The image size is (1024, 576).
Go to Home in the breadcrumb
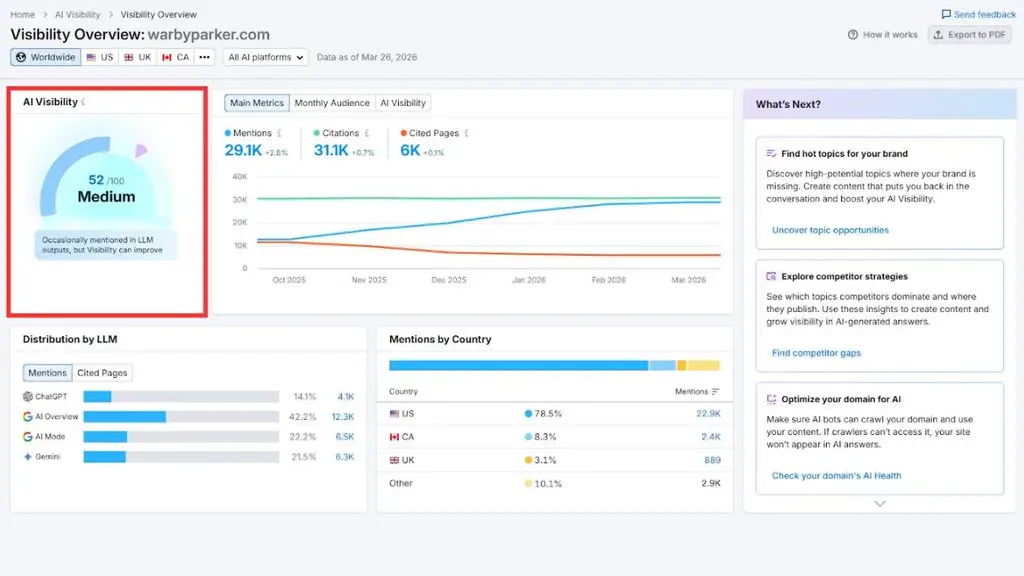pos(22,14)
